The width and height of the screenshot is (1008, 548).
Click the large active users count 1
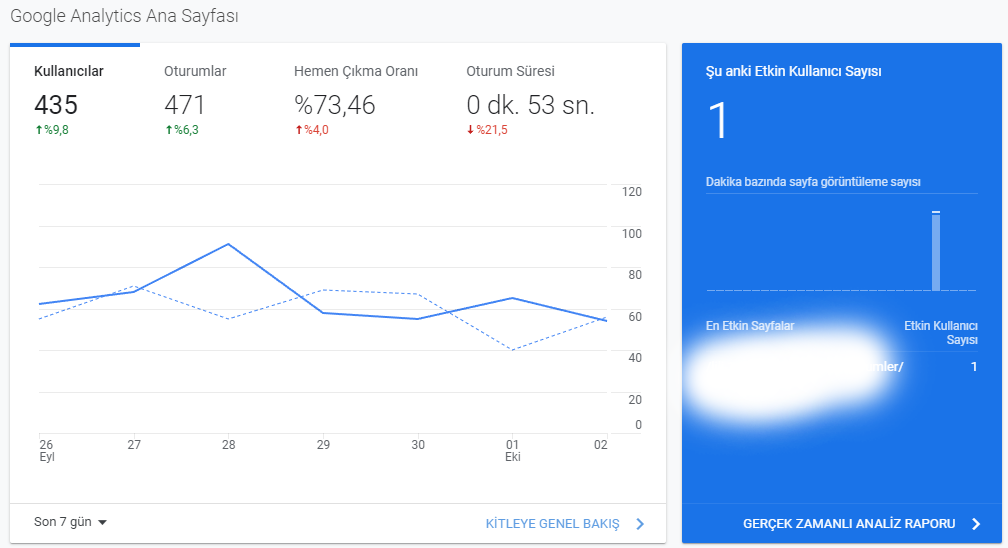pos(717,121)
